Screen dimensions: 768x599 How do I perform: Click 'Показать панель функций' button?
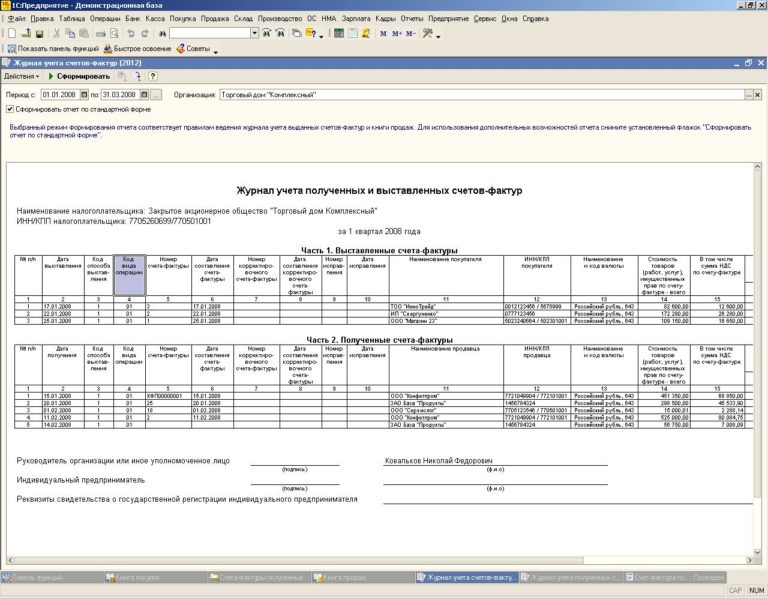tap(53, 48)
